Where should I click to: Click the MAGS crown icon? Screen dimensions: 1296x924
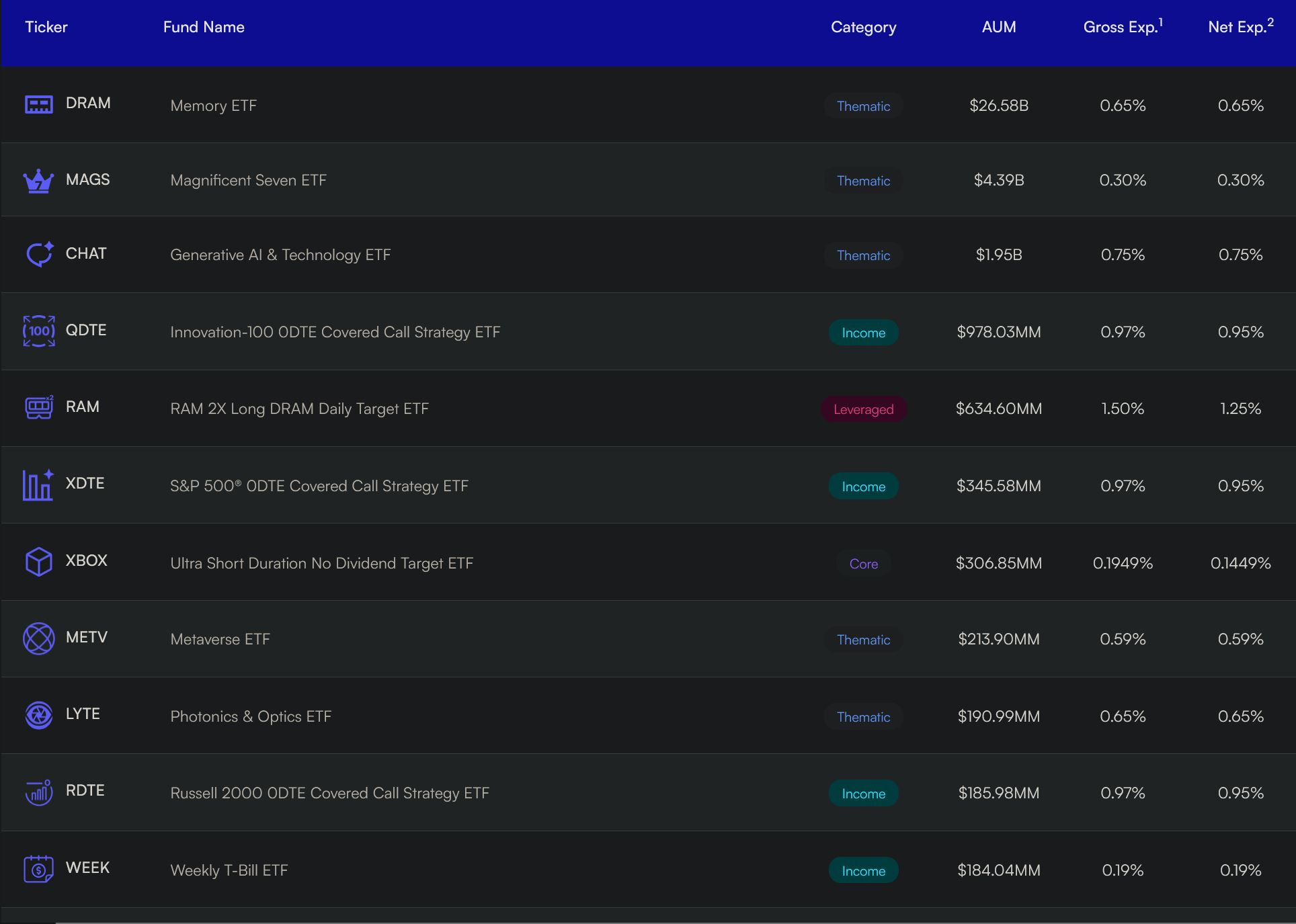coord(38,180)
